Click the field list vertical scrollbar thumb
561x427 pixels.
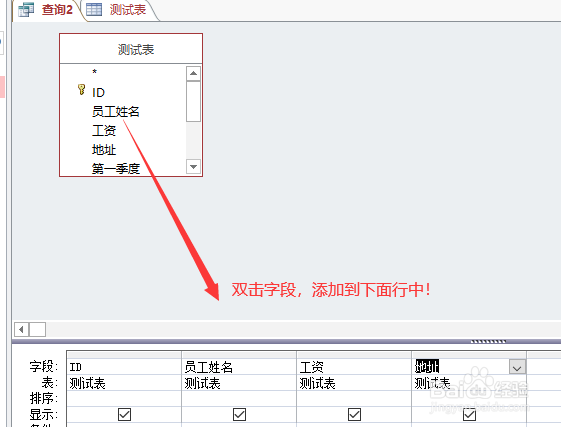point(193,102)
